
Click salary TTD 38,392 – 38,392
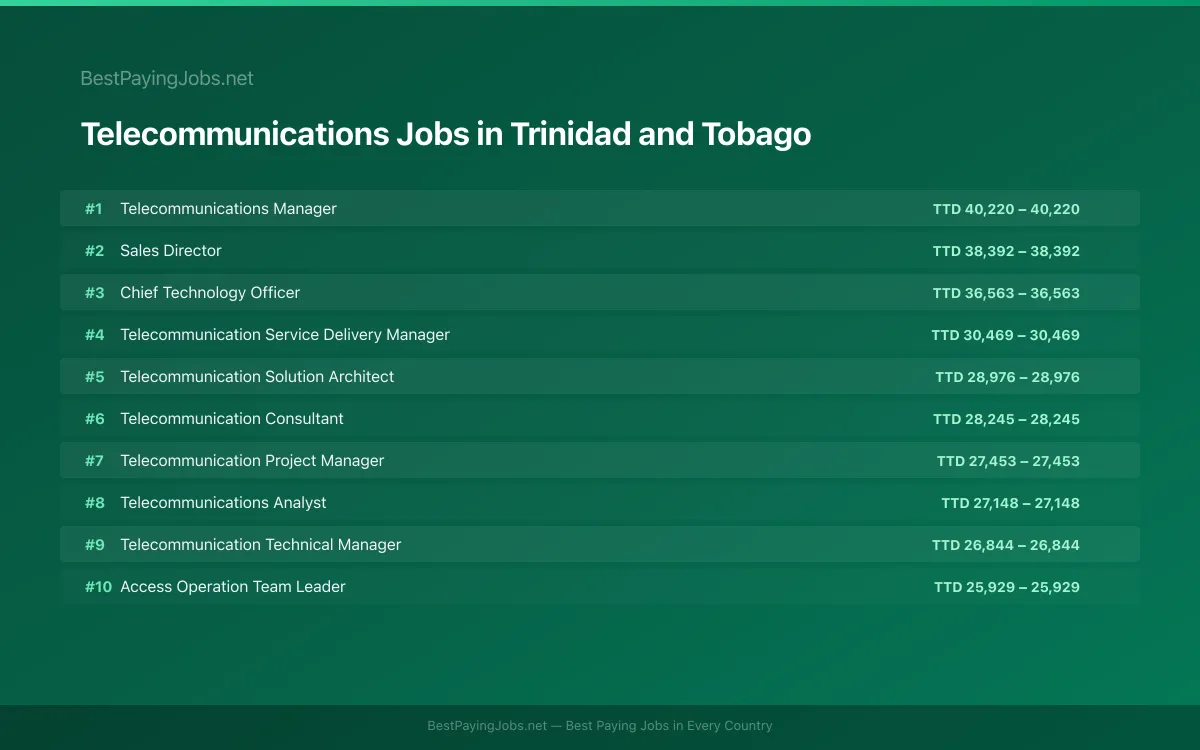(1006, 251)
